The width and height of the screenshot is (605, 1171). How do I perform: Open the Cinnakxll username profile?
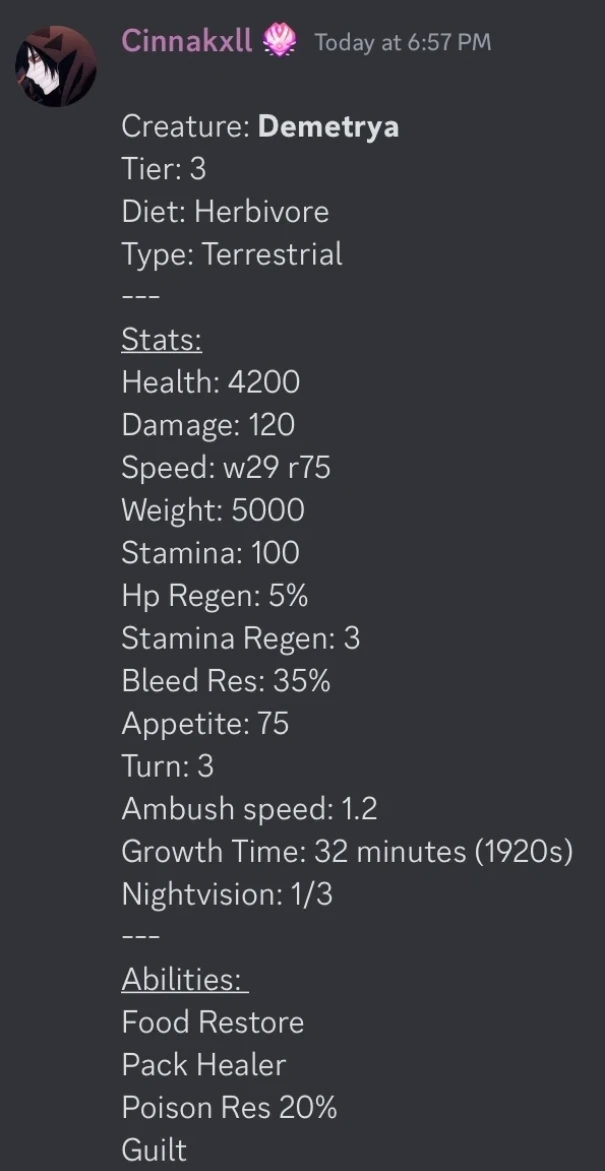(187, 42)
